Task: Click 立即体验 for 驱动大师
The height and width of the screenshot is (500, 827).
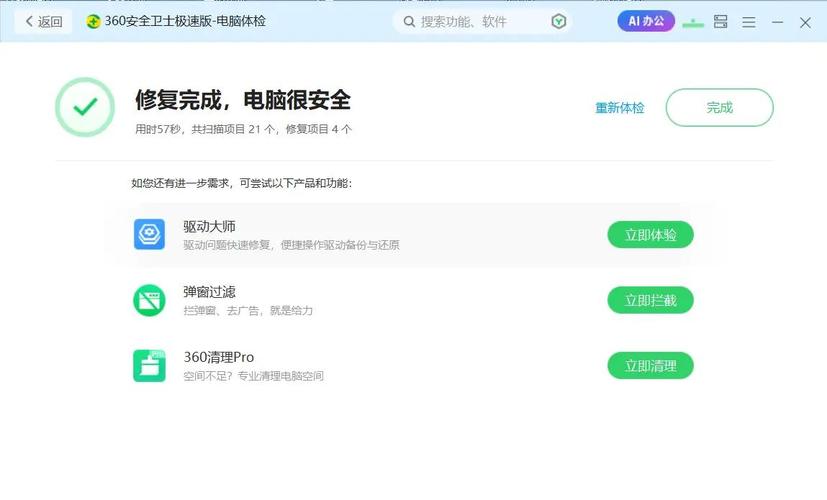Action: (650, 235)
